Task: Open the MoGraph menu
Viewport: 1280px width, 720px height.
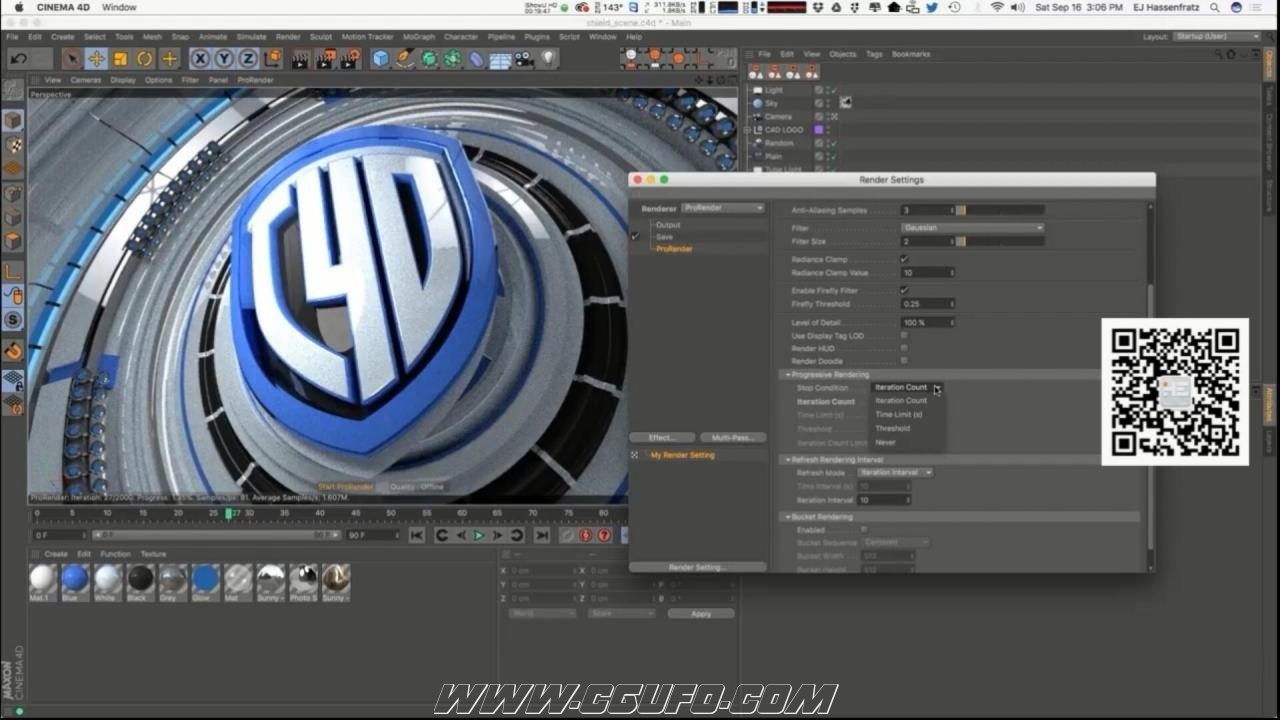Action: click(x=419, y=37)
